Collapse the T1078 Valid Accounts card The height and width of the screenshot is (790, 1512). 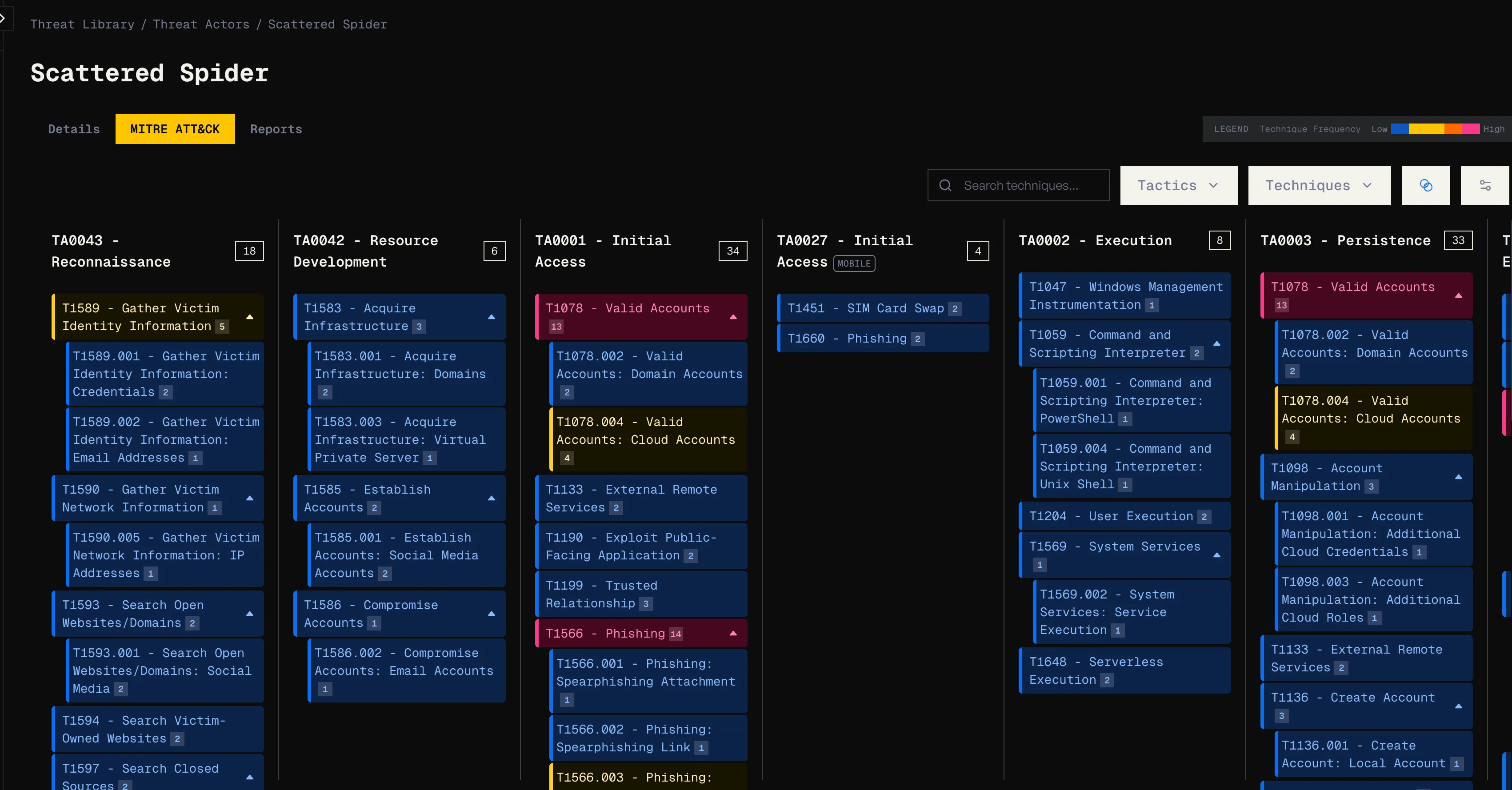click(733, 318)
